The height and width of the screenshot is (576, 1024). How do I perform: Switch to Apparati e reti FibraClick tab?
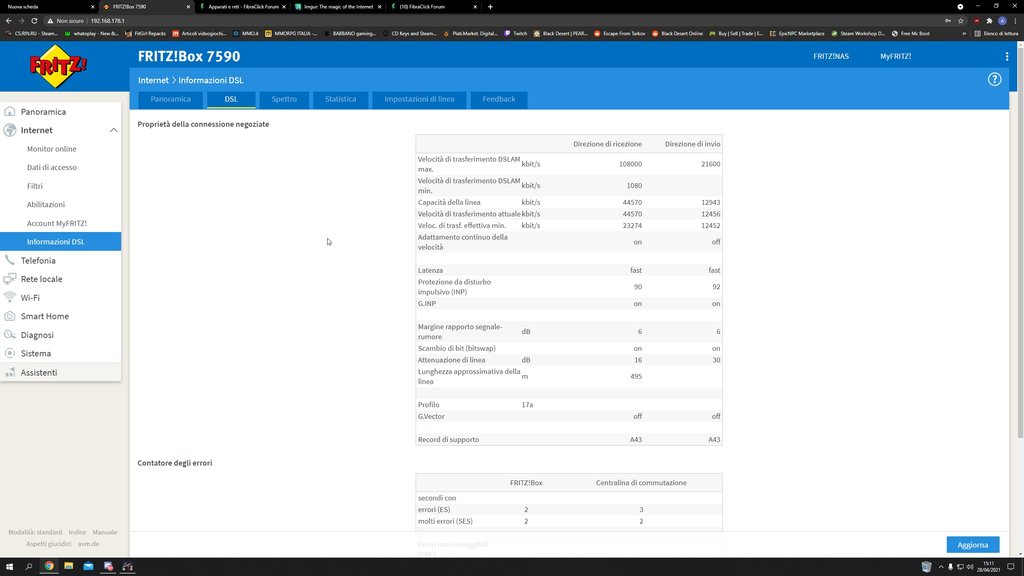[242, 7]
